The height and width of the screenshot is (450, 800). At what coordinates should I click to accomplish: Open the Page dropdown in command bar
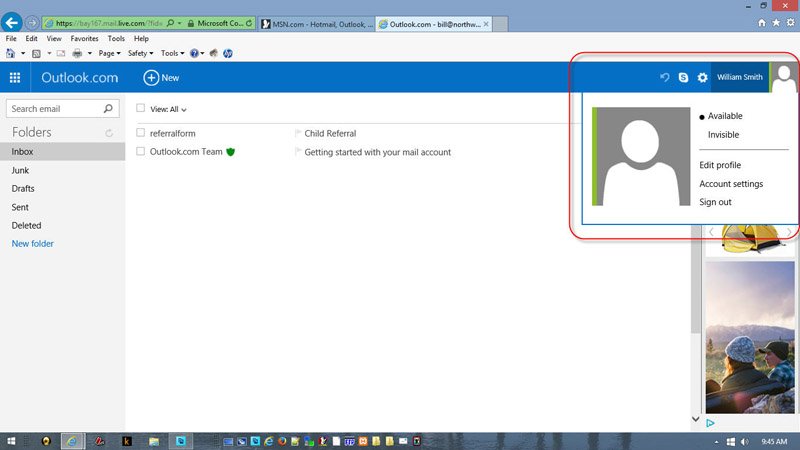click(x=109, y=53)
